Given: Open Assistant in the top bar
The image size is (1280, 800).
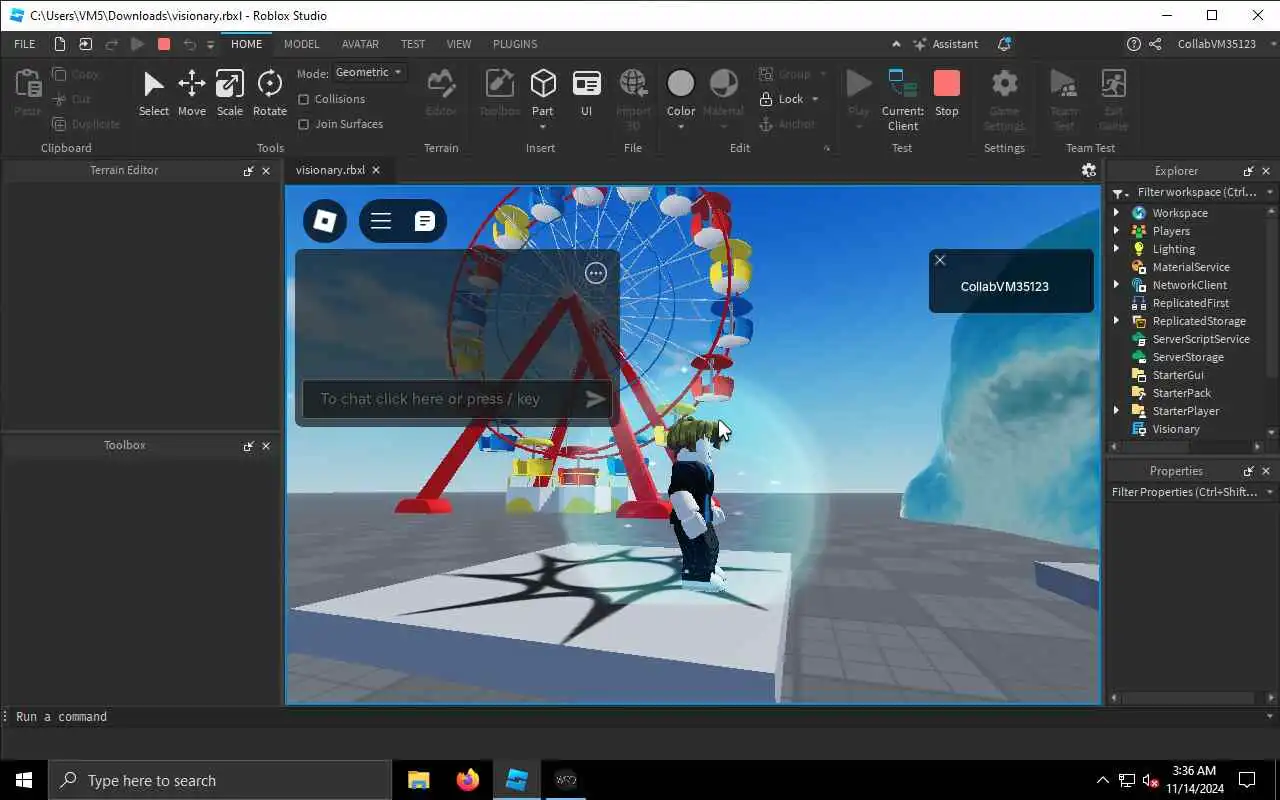Looking at the screenshot, I should (946, 44).
